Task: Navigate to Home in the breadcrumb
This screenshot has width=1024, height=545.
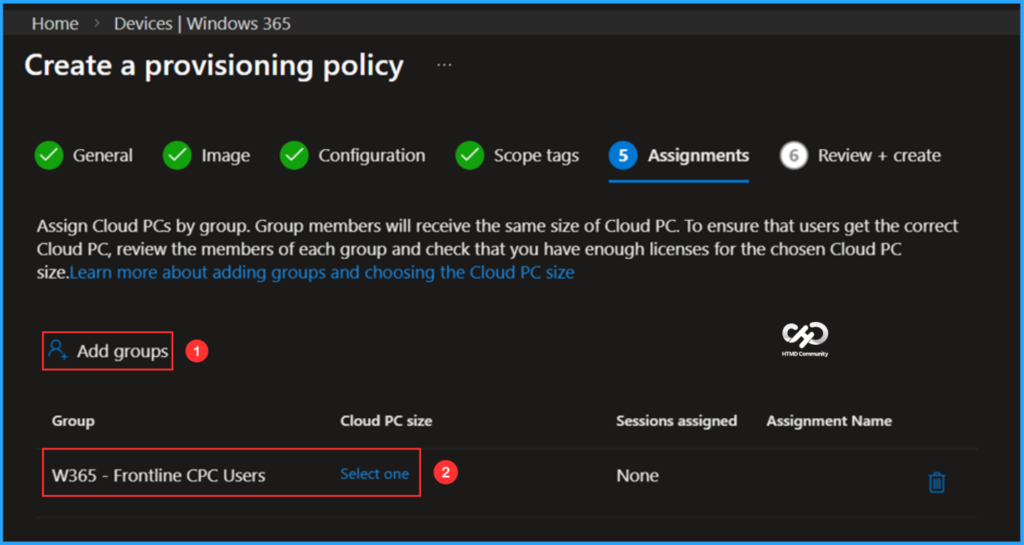Action: [55, 24]
